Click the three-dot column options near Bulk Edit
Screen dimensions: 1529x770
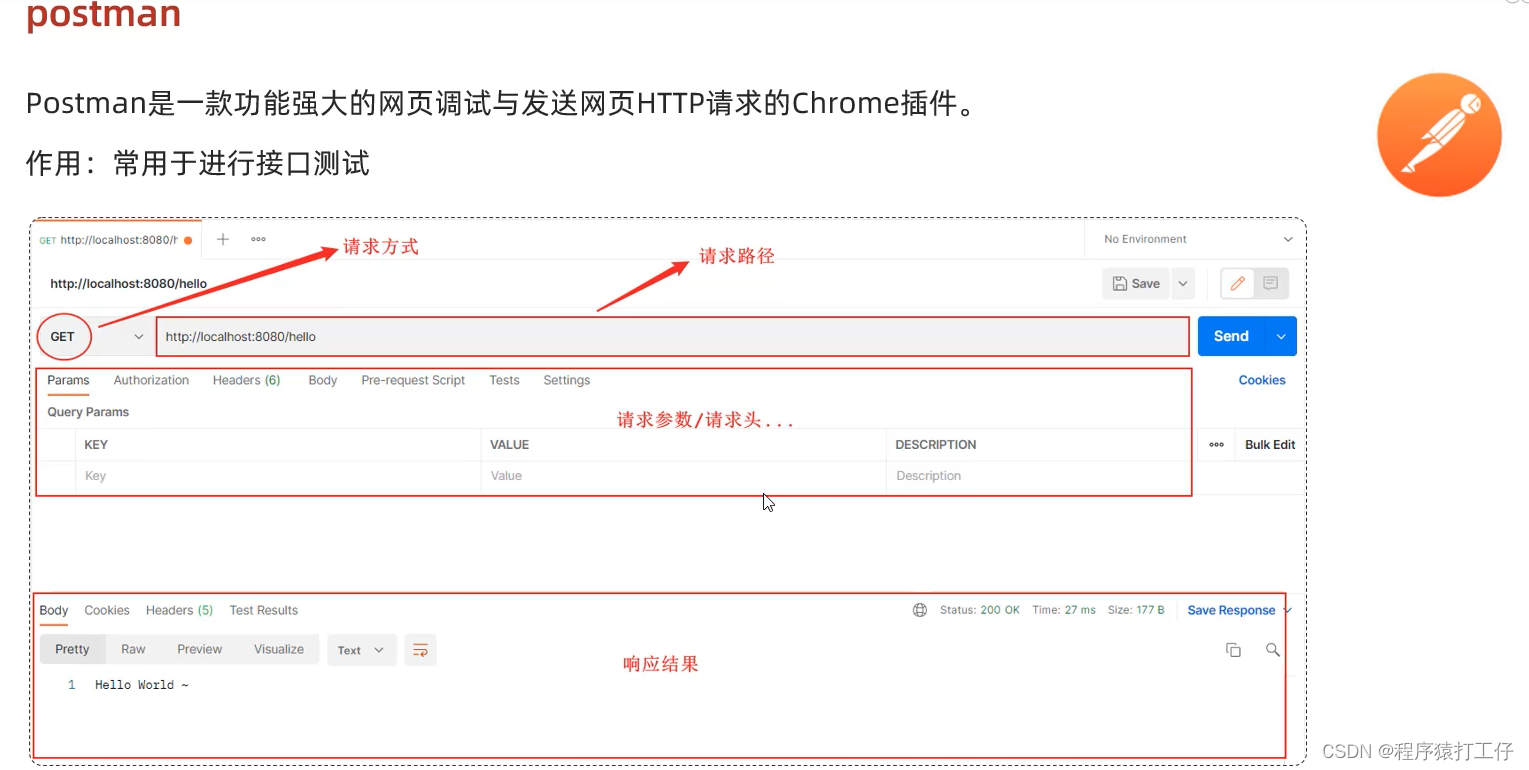click(x=1216, y=445)
